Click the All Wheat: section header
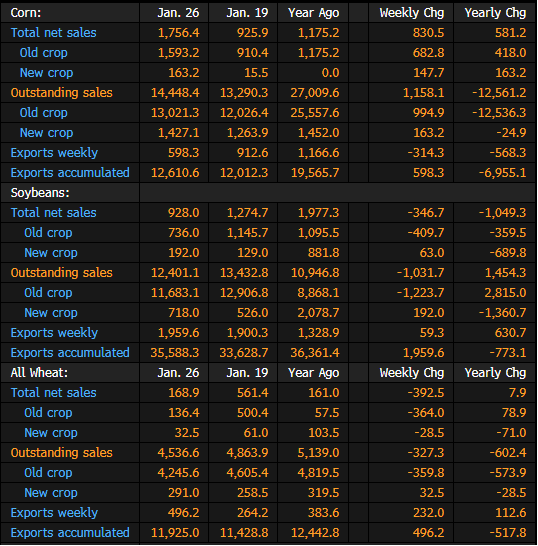Viewport: 538px width, 546px height. click(x=39, y=373)
